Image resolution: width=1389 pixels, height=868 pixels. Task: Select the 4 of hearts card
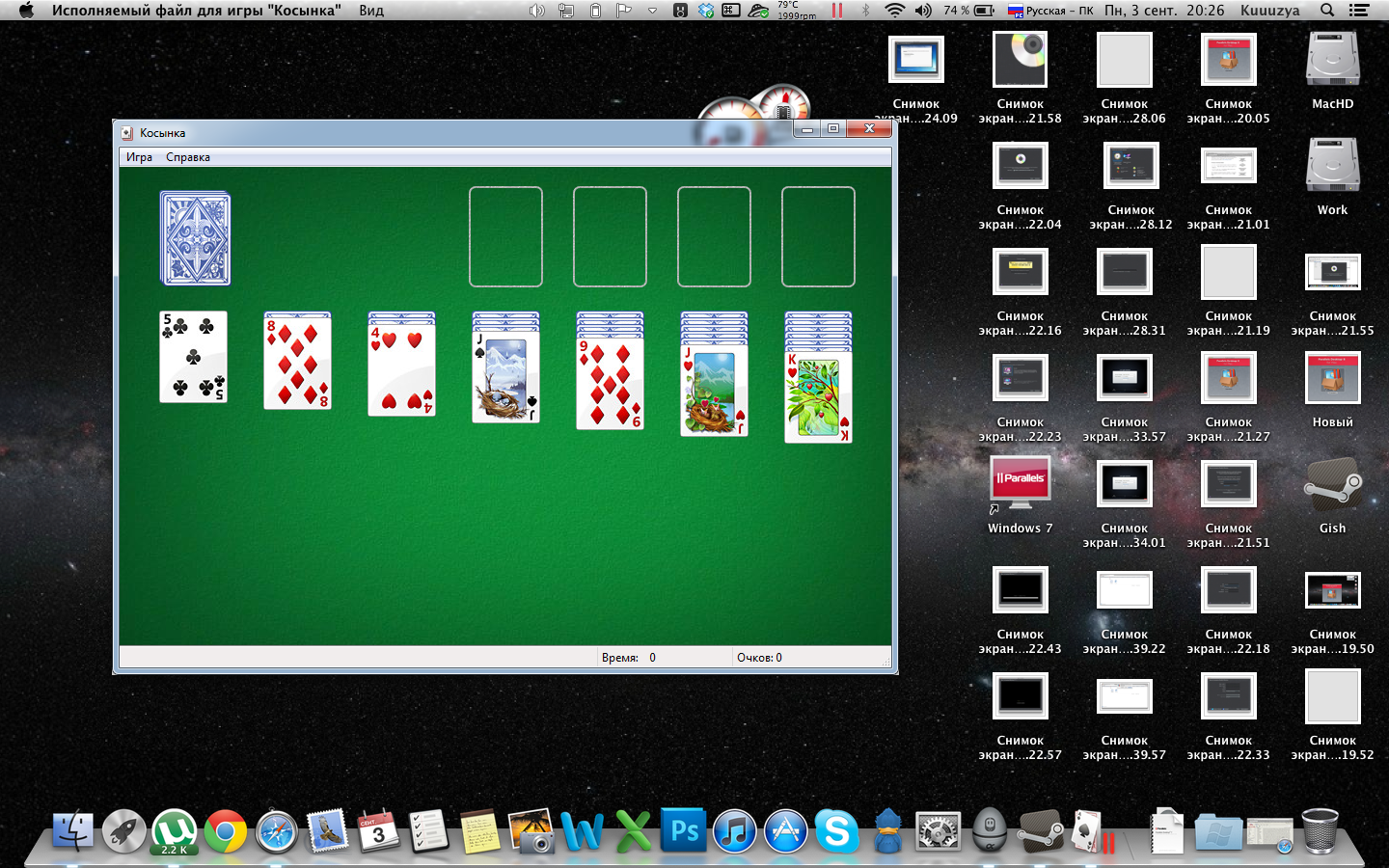[x=401, y=370]
